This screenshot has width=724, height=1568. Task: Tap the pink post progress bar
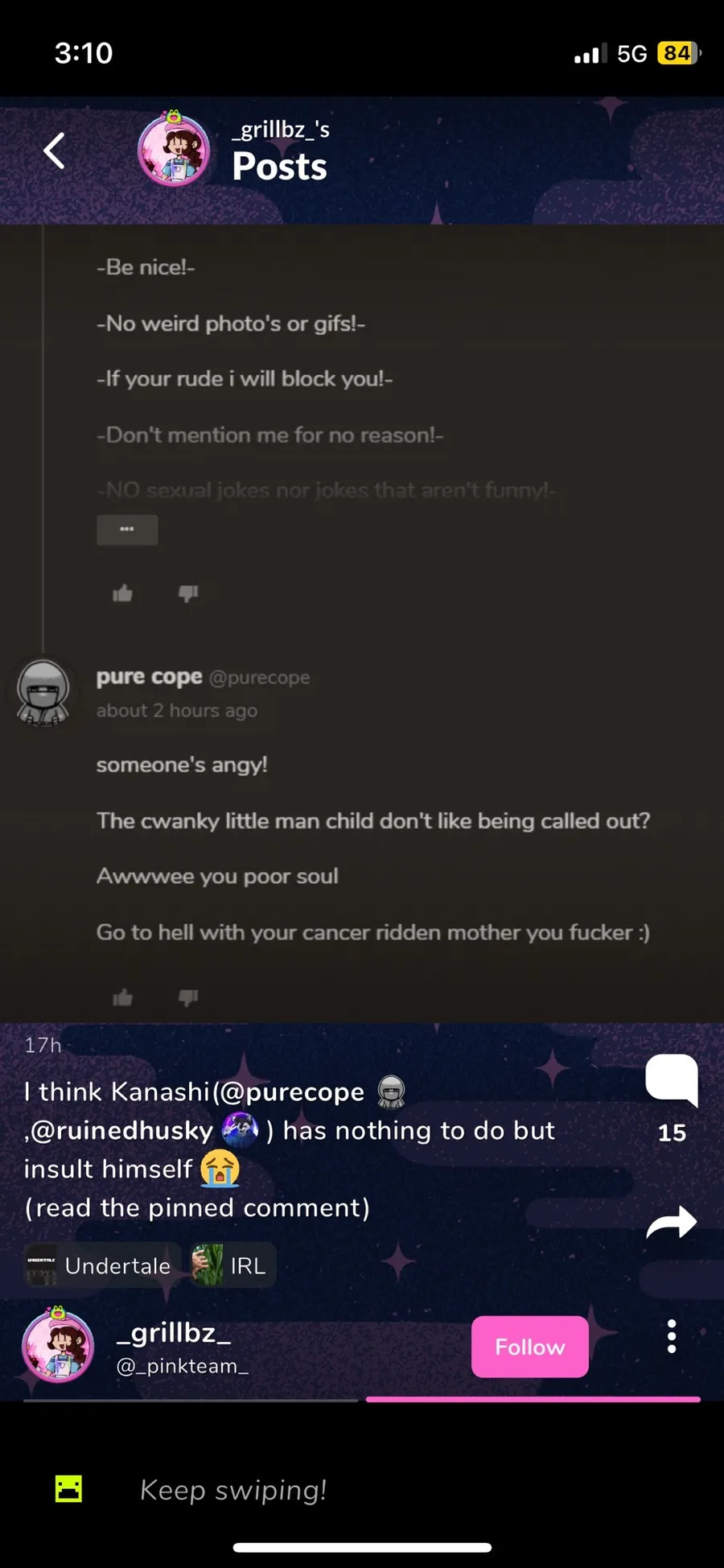click(533, 1399)
